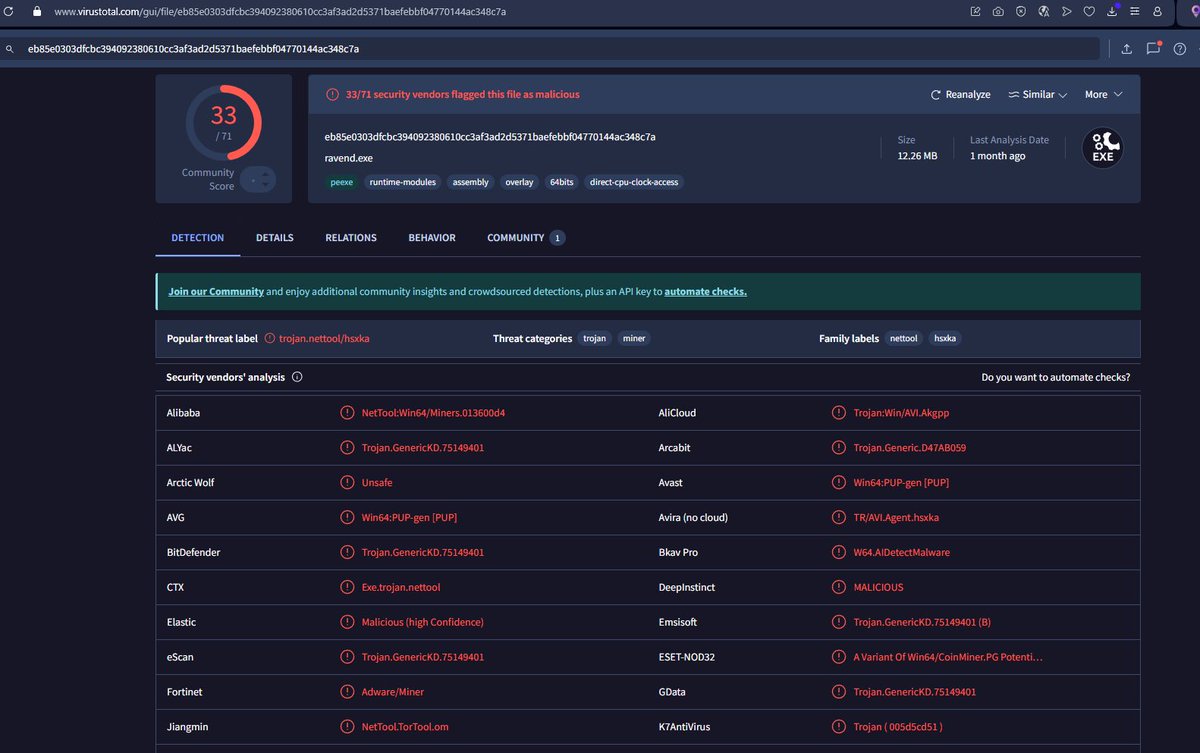
Task: Click Do you want to automate checks?
Action: [1056, 377]
